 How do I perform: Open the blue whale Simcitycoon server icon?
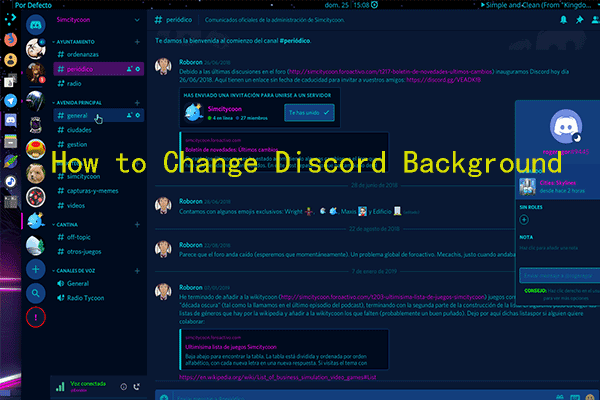pyautogui.click(x=36, y=221)
